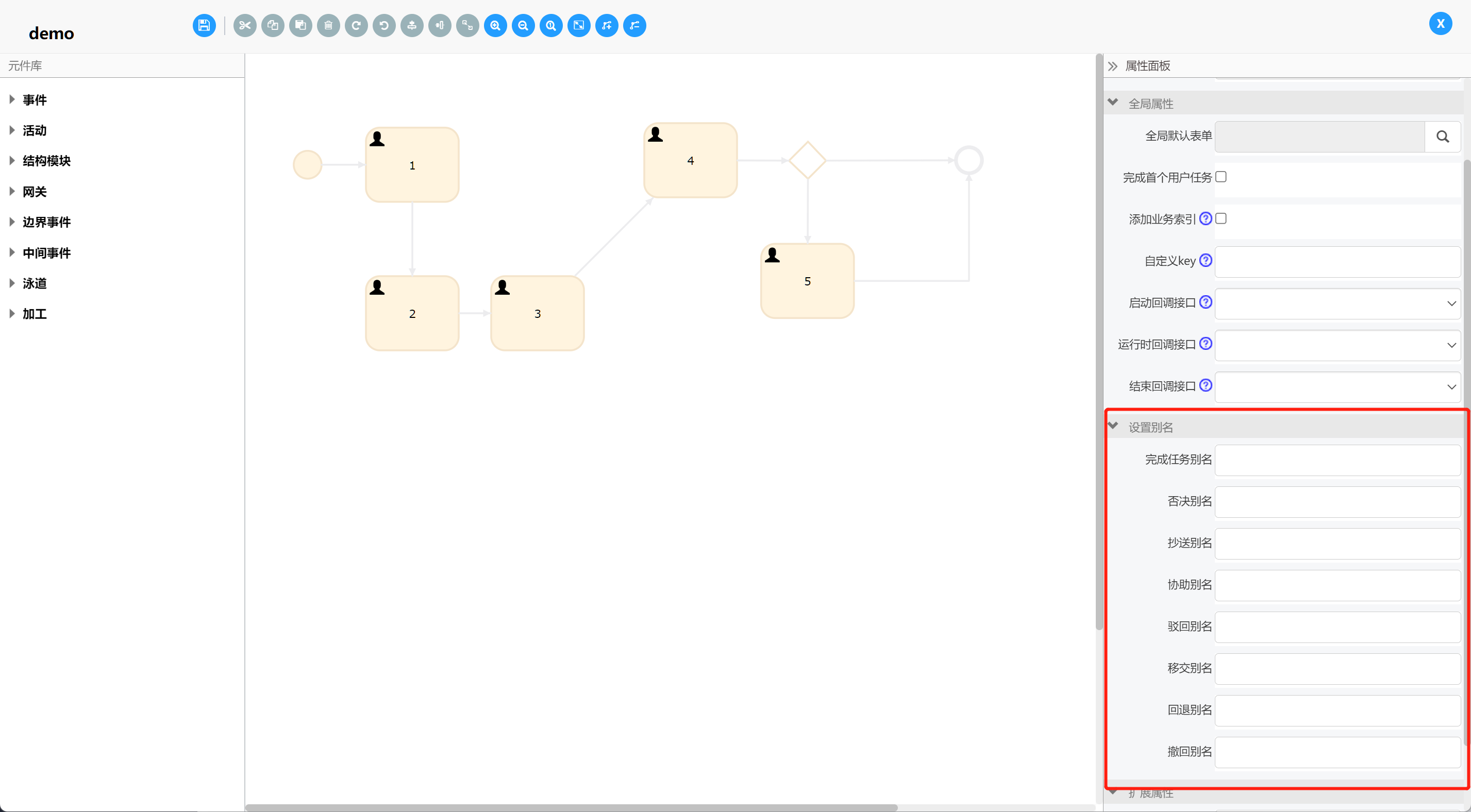Viewport: 1471px width, 812px height.
Task: Expand the 活动 palette group
Action: click(34, 131)
